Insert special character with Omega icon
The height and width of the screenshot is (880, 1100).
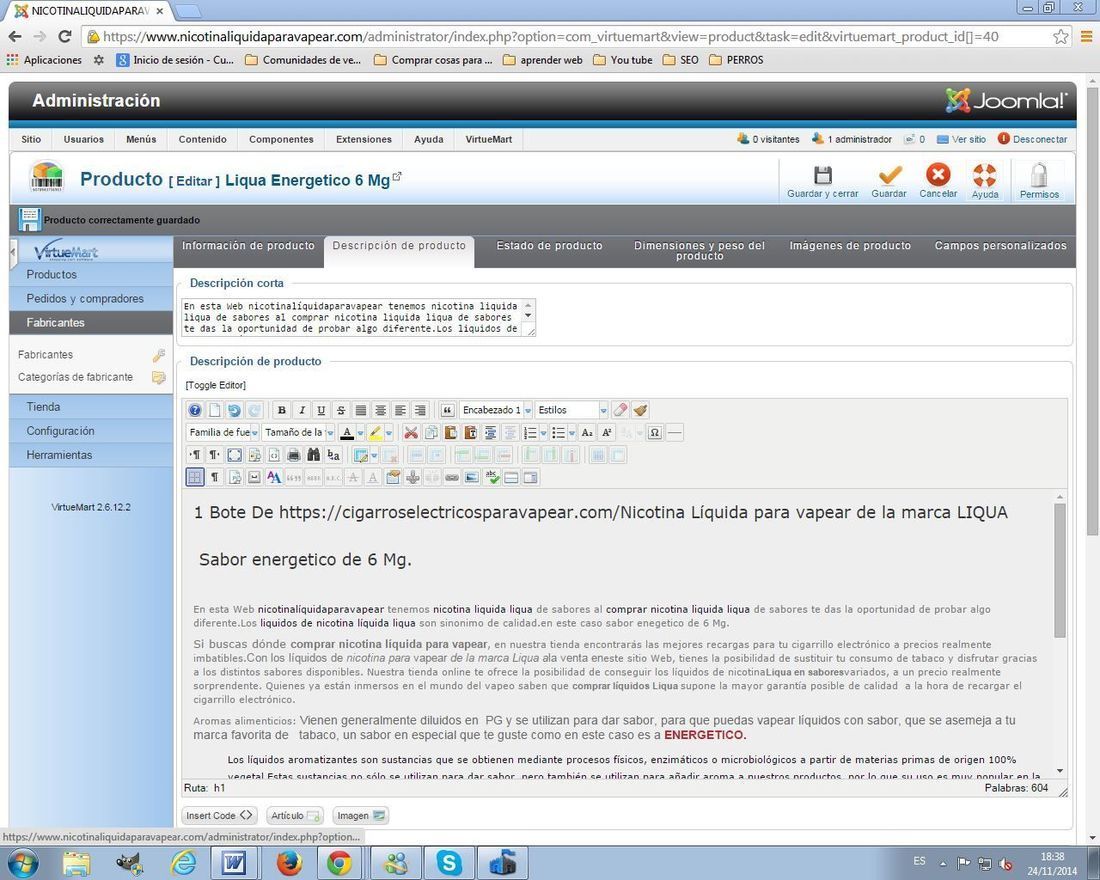[x=655, y=433]
